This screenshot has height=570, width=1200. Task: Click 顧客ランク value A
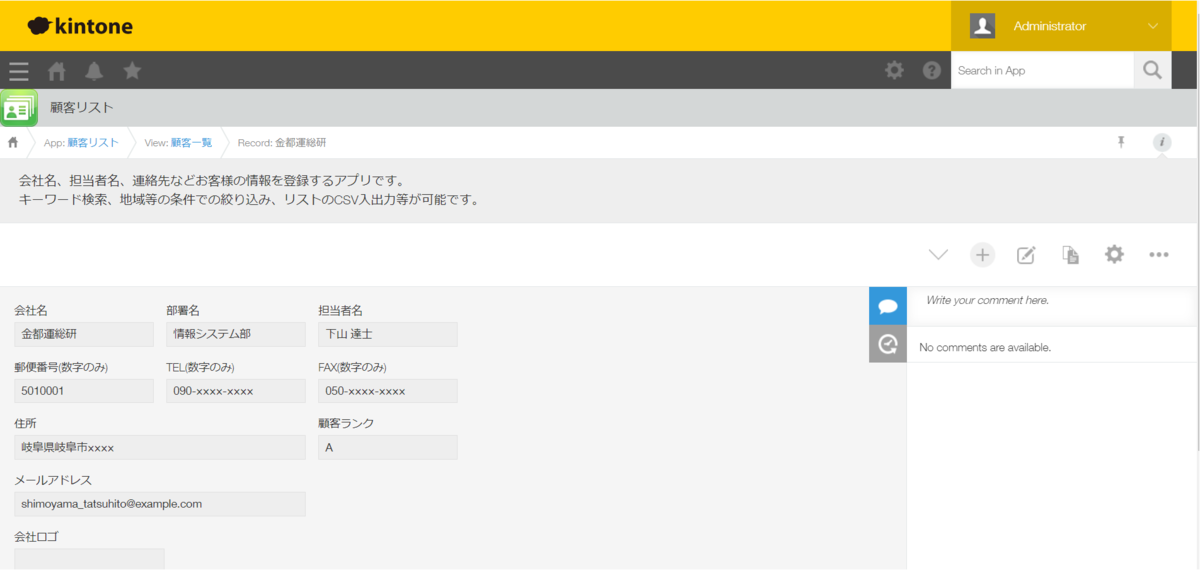[388, 447]
